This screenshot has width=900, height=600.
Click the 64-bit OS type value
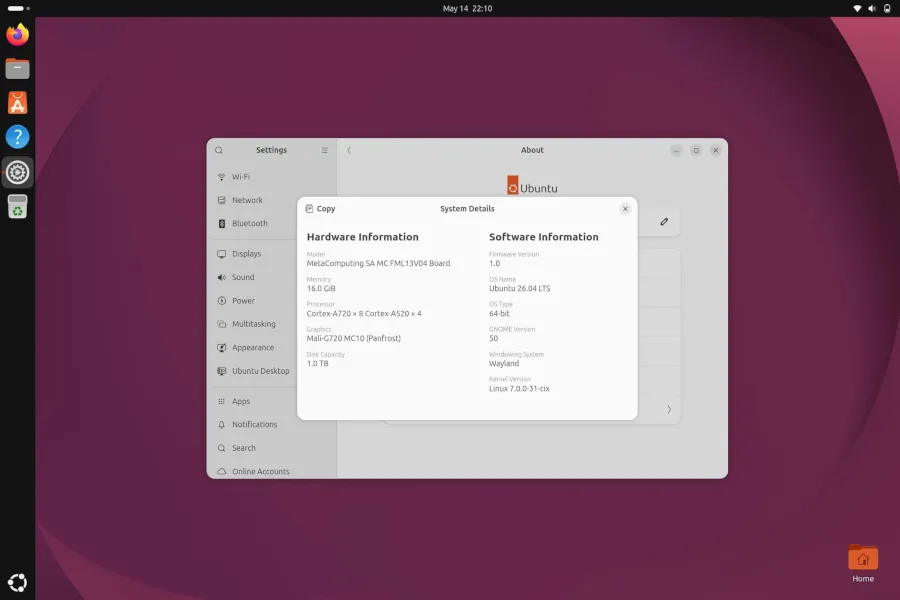pos(499,313)
